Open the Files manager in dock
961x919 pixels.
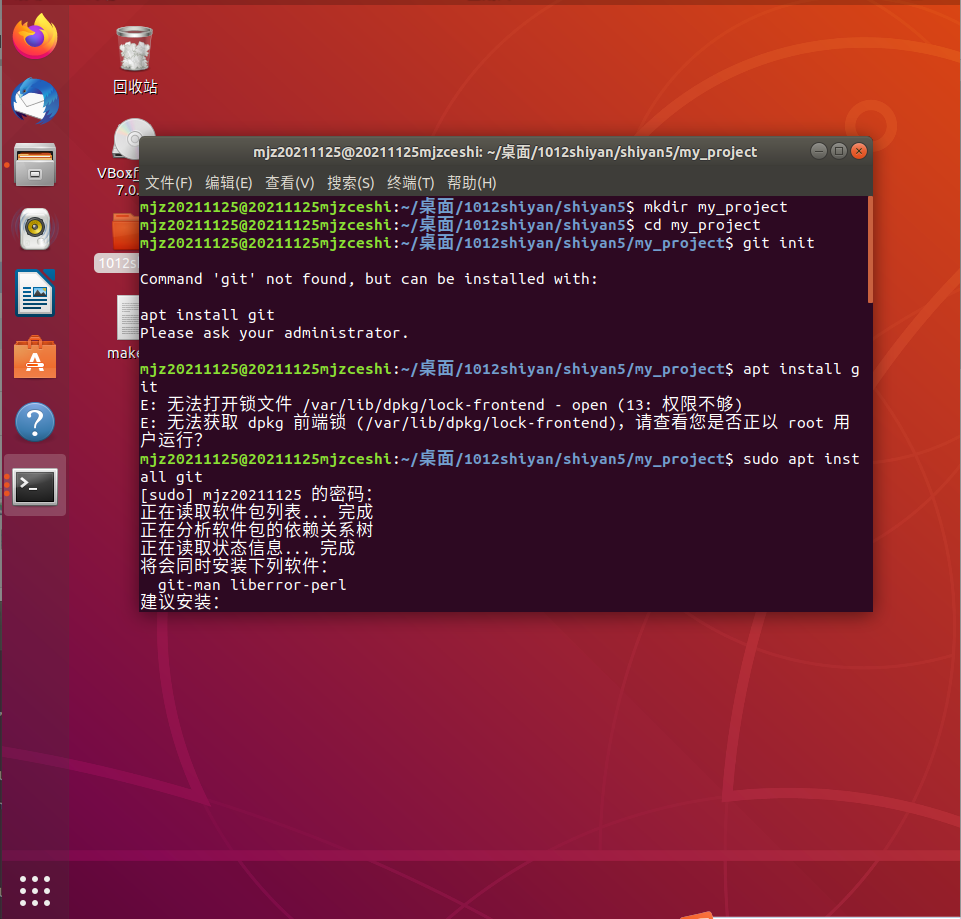(x=35, y=165)
